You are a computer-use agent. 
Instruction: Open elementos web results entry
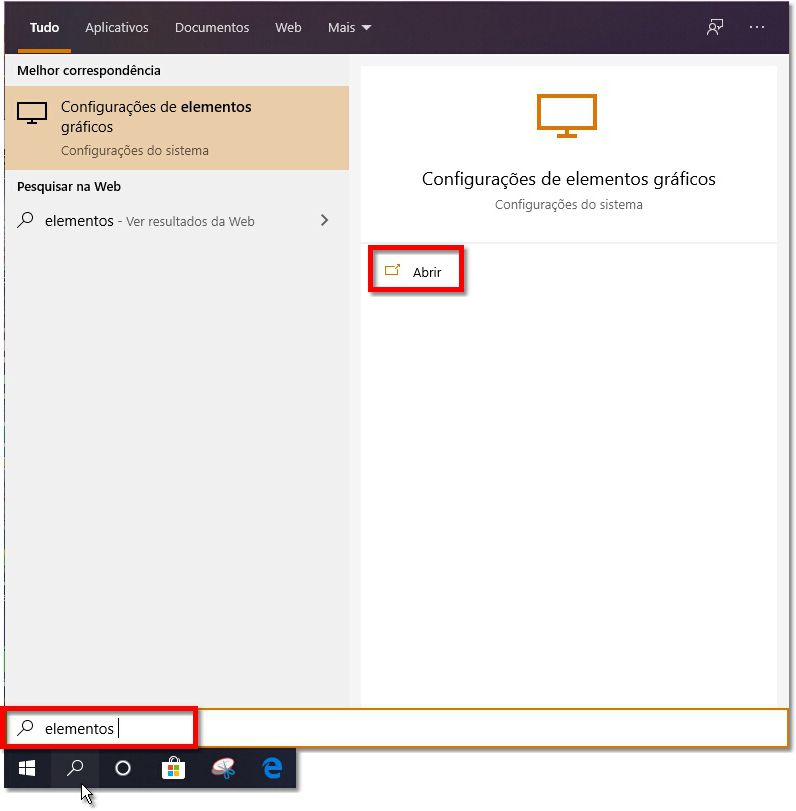[x=177, y=221]
